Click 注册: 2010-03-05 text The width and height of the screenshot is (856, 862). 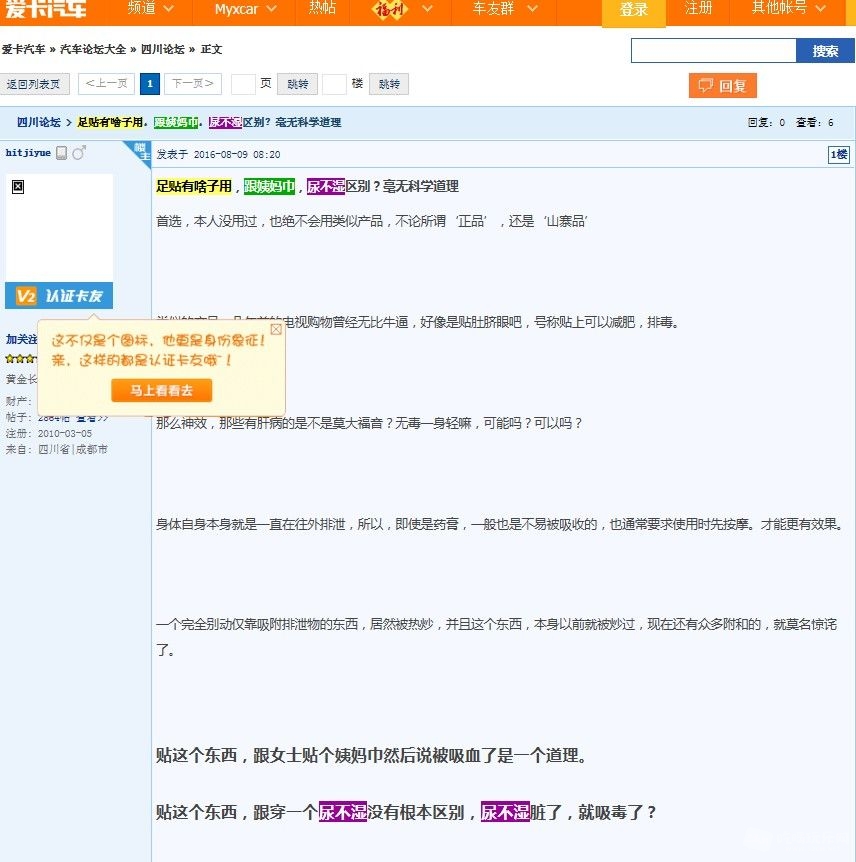coord(49,434)
